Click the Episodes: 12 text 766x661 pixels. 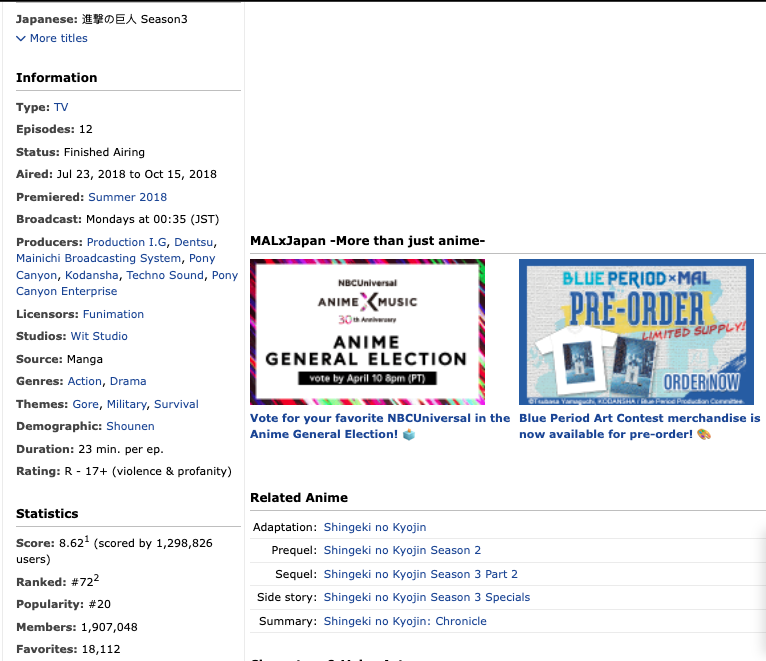pyautogui.click(x=54, y=129)
